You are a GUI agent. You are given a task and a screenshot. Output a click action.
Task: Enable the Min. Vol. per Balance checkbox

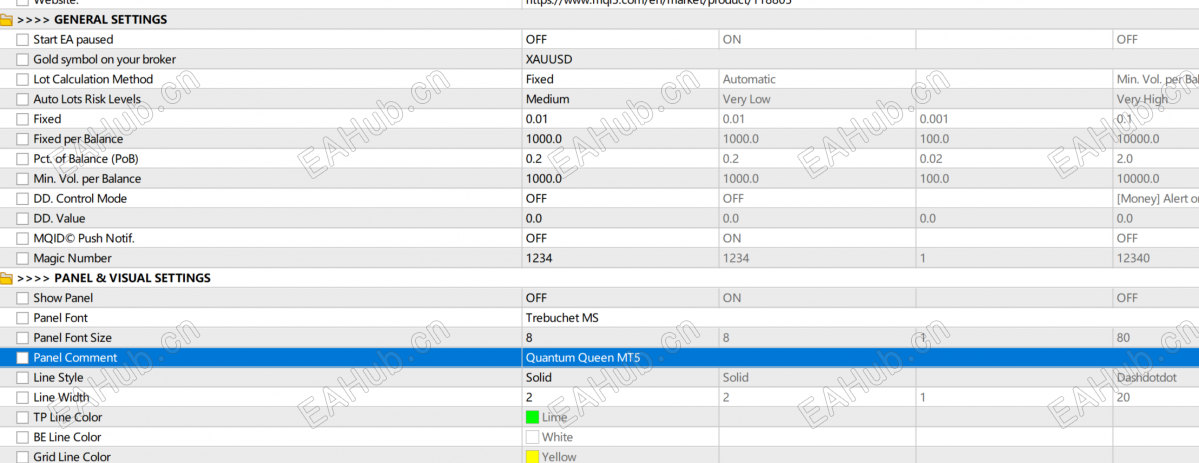(22, 179)
